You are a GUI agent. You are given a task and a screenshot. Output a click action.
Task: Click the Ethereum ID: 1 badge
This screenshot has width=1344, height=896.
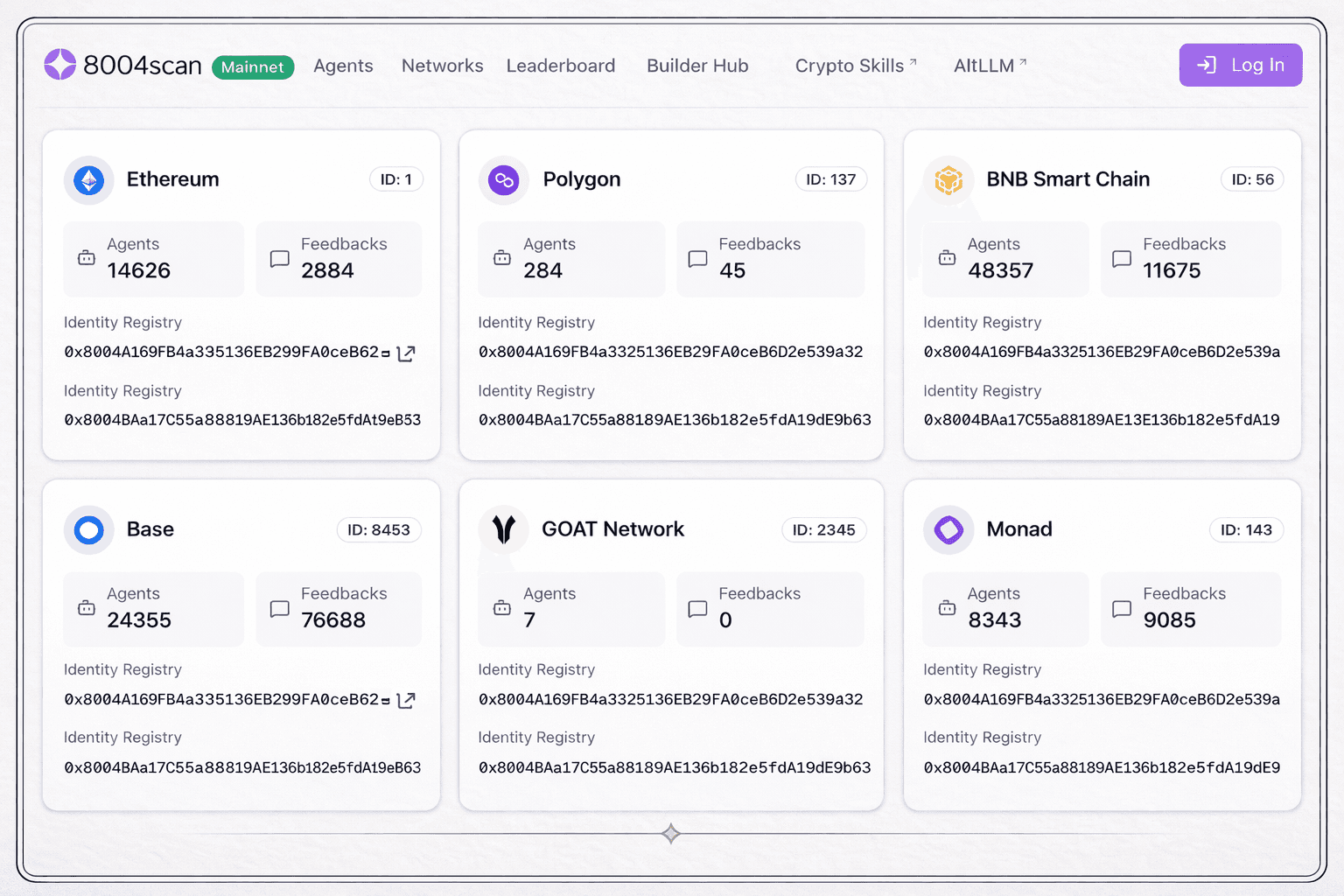coord(396,179)
